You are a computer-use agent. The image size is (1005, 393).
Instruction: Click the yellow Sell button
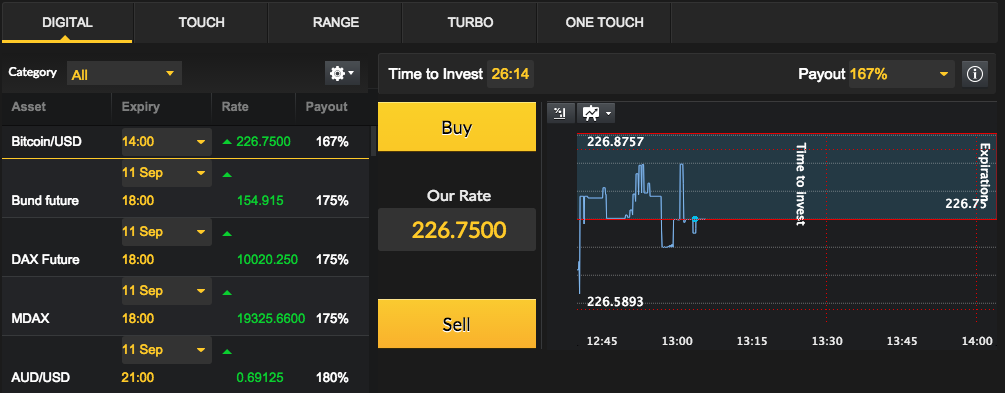457,324
